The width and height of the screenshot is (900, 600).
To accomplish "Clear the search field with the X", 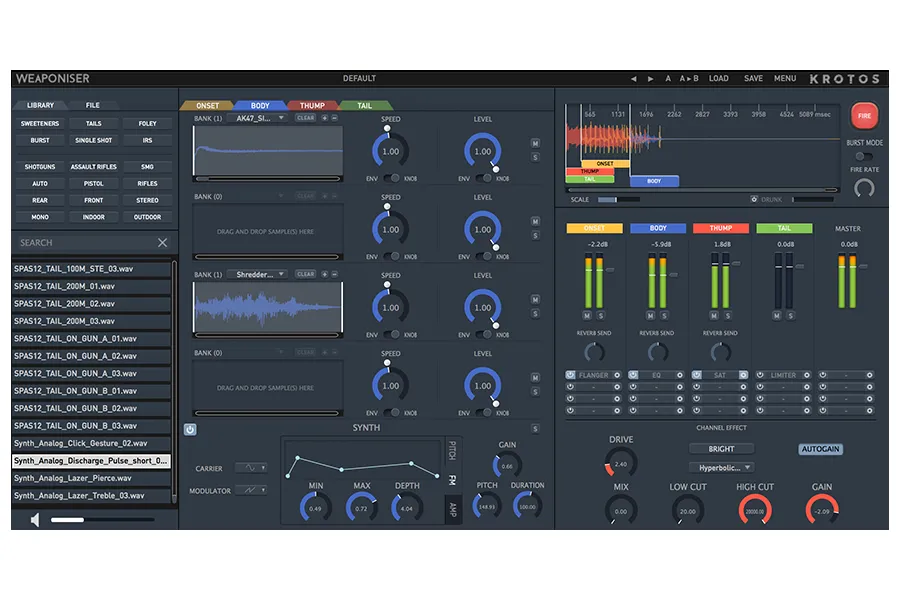I will click(162, 242).
